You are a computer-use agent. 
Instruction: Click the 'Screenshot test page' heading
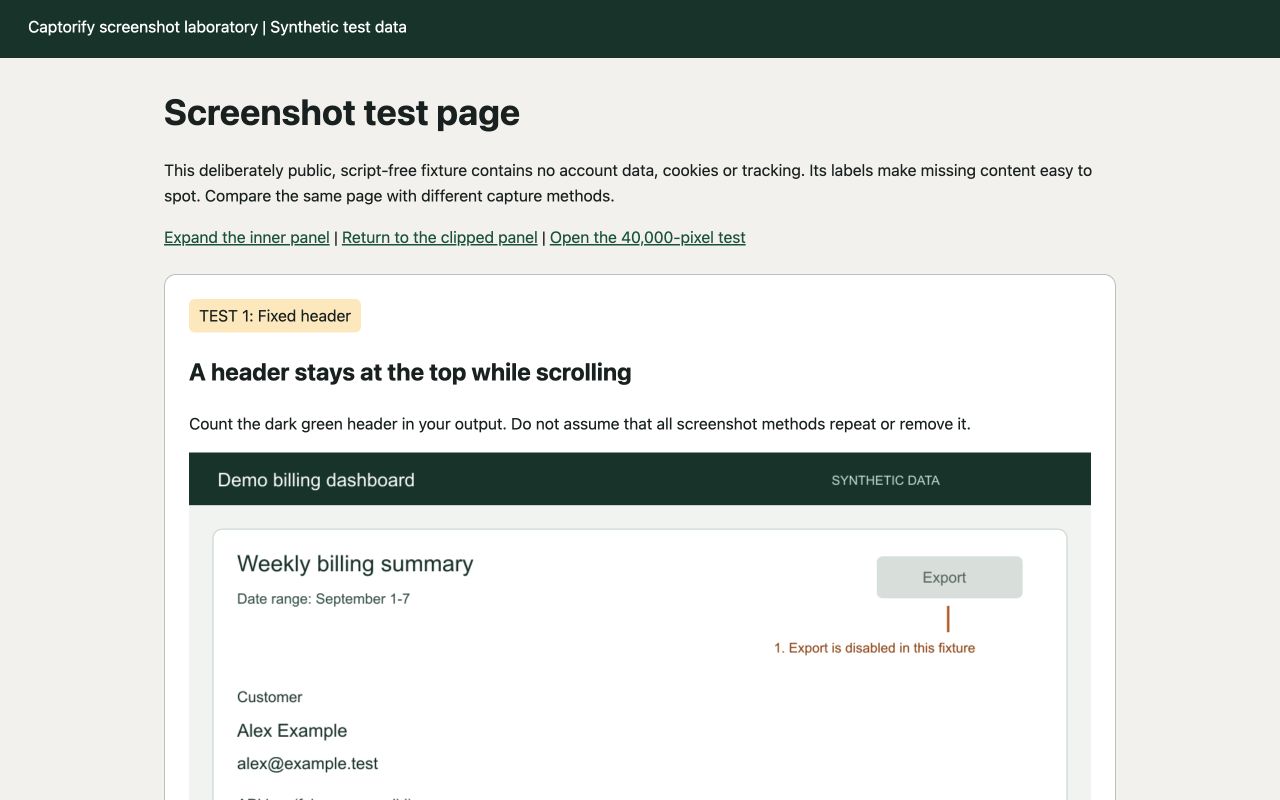pyautogui.click(x=342, y=113)
